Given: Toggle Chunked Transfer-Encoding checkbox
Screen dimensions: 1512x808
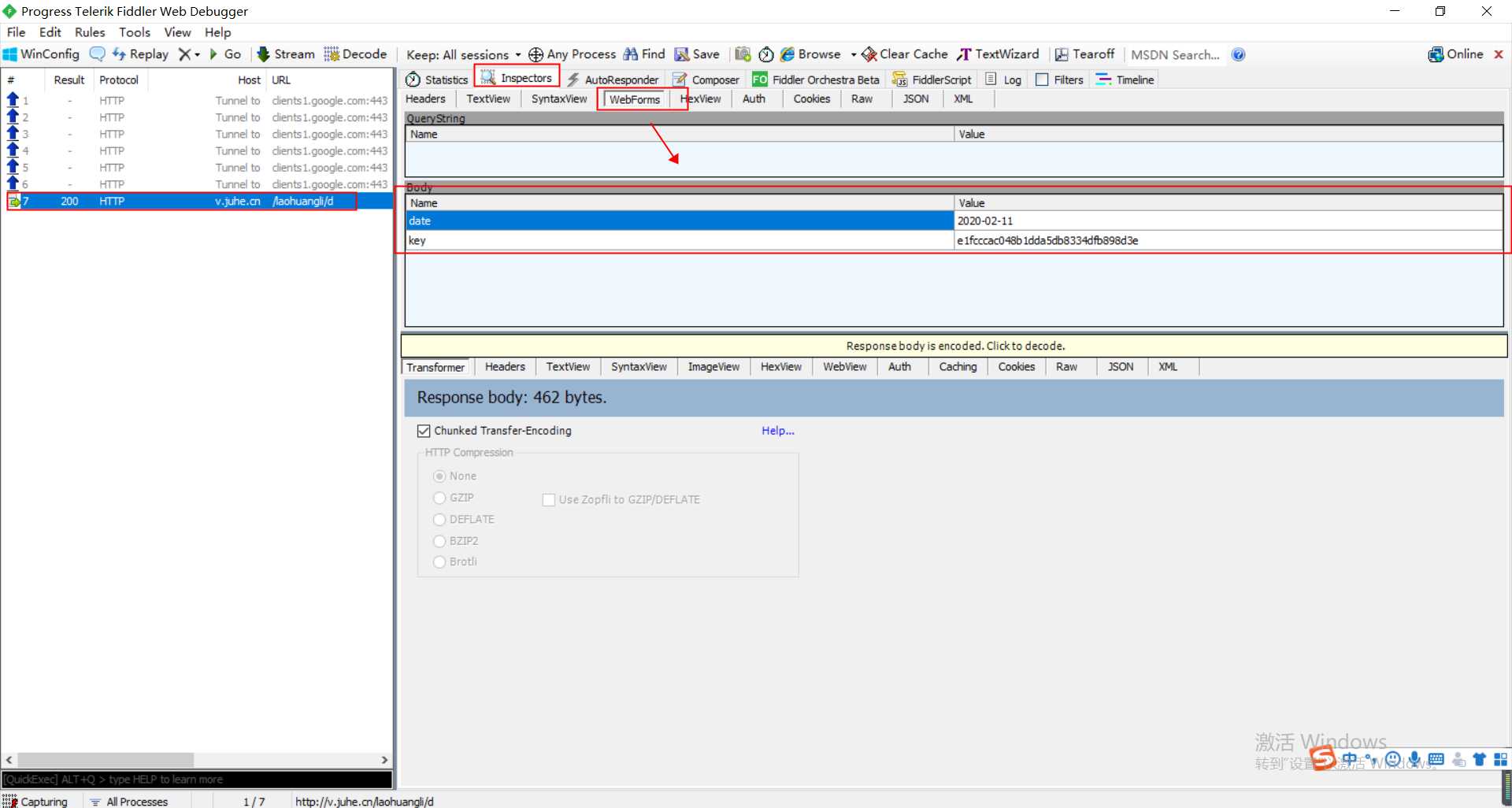Looking at the screenshot, I should click(x=424, y=431).
